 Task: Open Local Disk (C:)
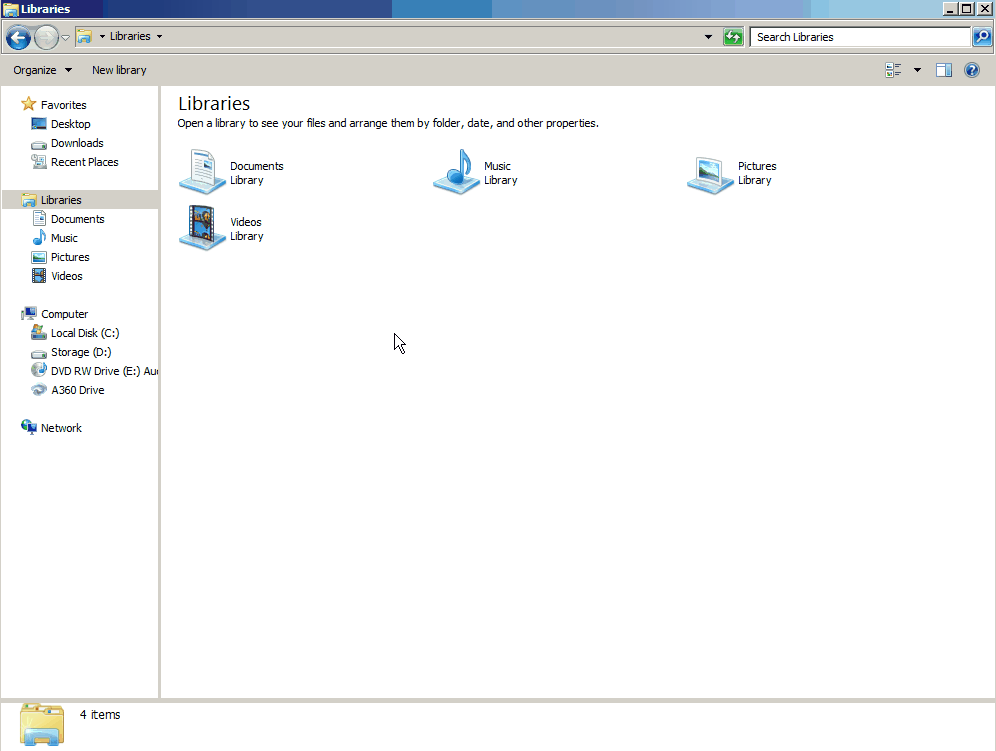(x=85, y=334)
